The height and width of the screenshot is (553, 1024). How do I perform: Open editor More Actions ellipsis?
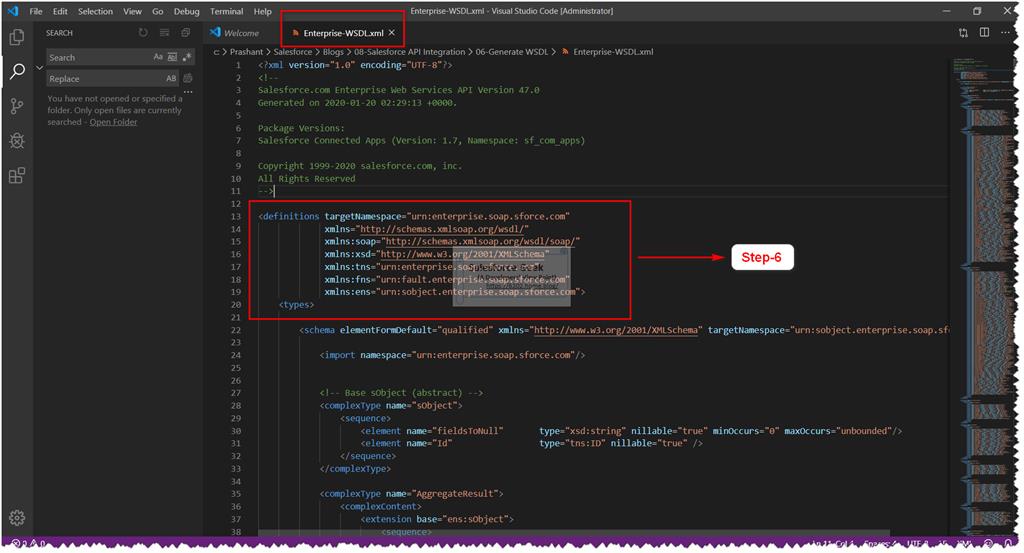(1006, 33)
